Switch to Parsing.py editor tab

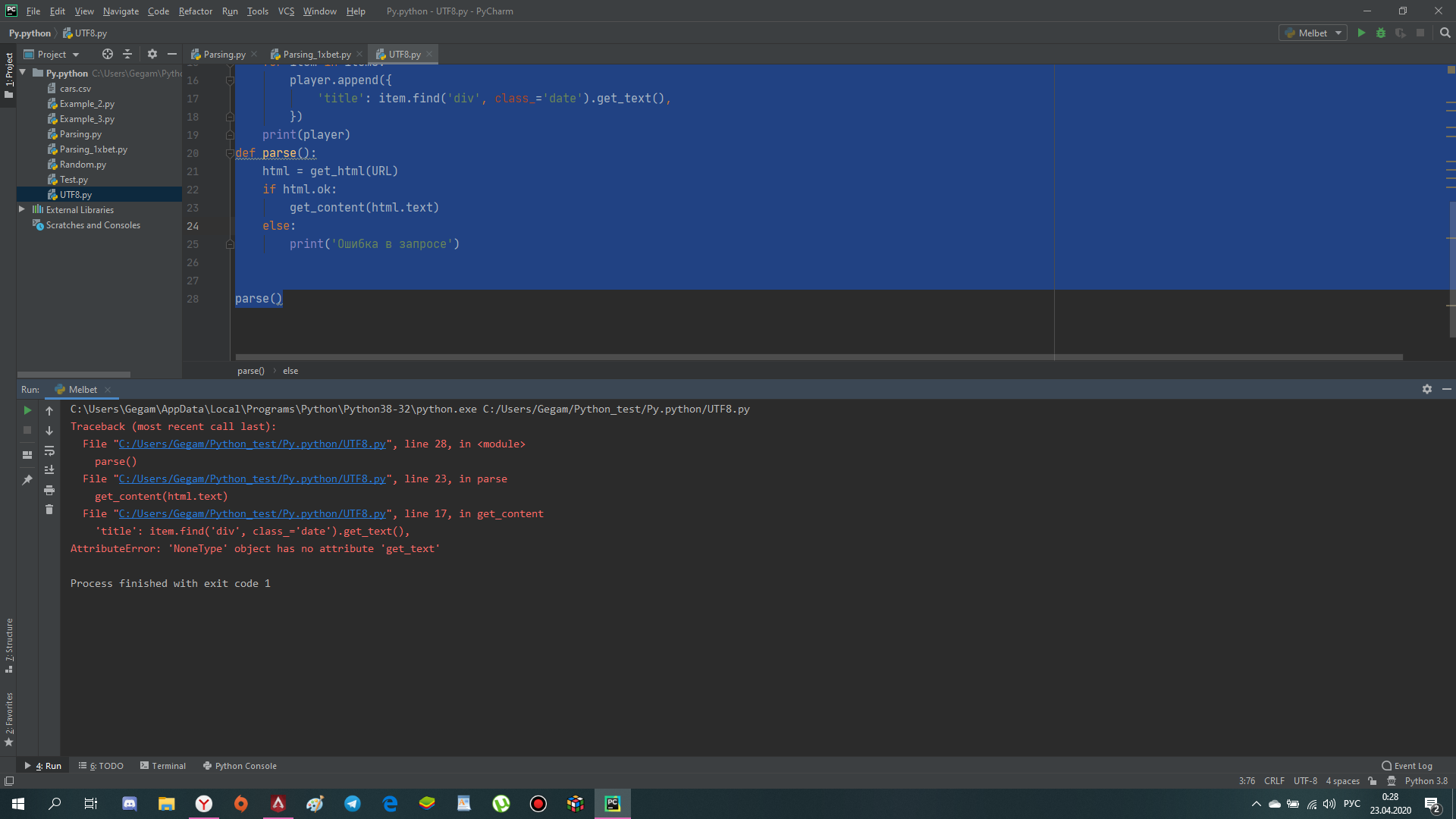click(x=224, y=55)
